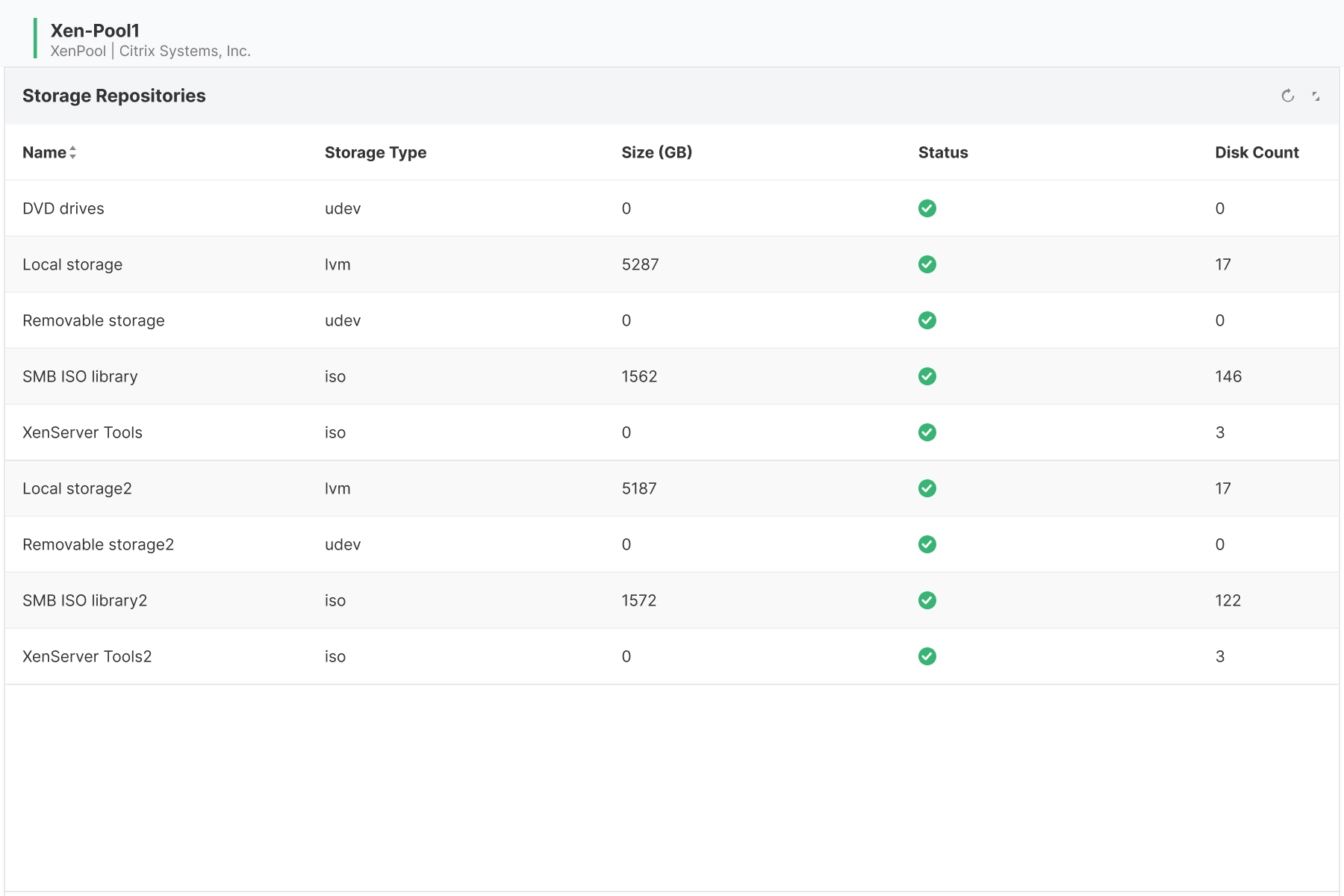1344x896 pixels.
Task: Click the 1562 size value
Action: (x=639, y=376)
